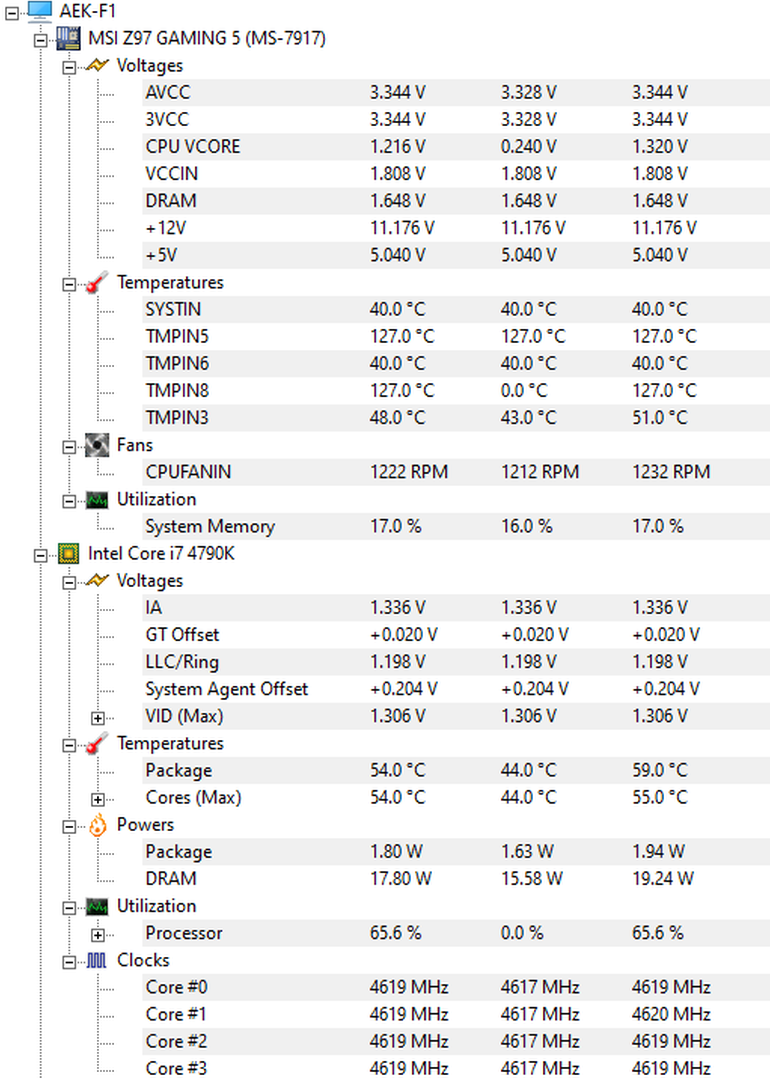Screen dimensions: 770x1080
Task: Select the CPUFANIN fan speed row
Action: pos(455,472)
